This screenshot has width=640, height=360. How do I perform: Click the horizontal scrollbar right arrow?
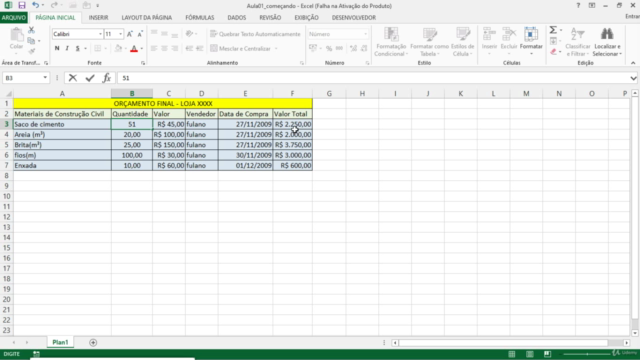tap(627, 343)
